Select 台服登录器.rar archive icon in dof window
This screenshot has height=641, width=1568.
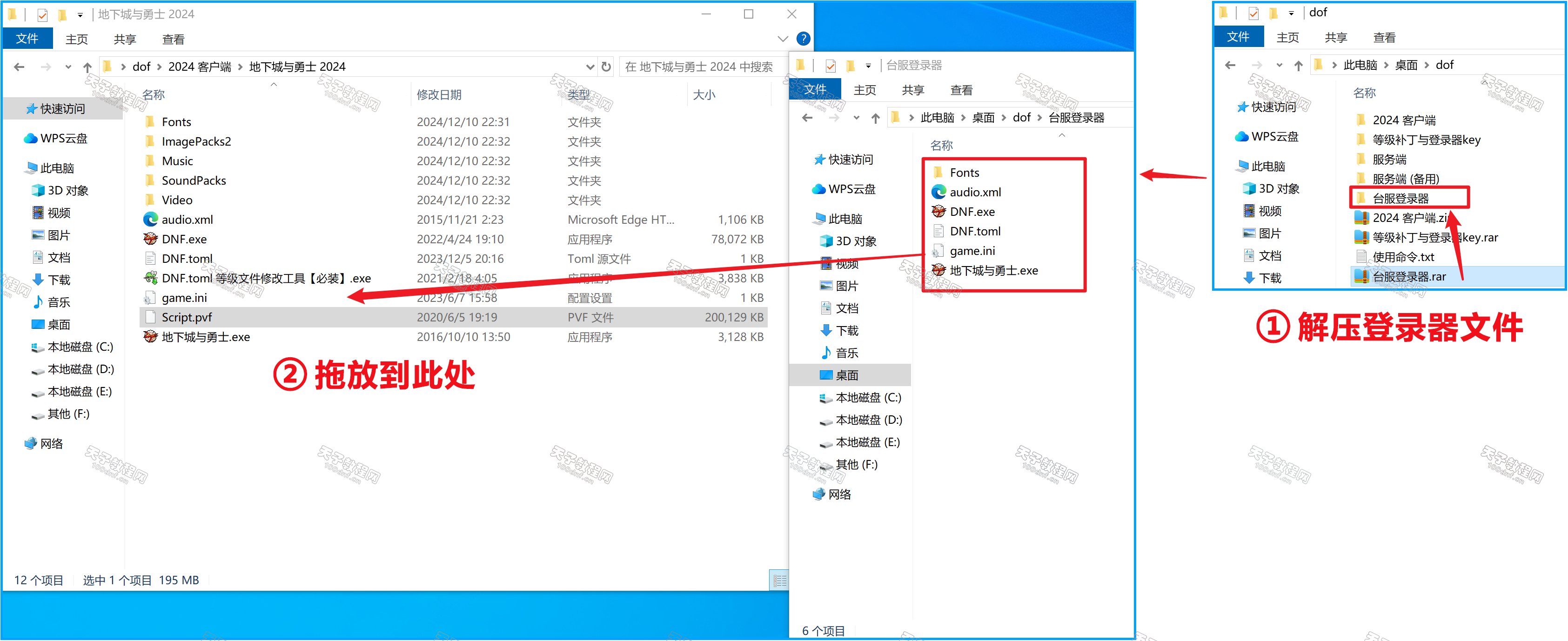[x=1361, y=276]
